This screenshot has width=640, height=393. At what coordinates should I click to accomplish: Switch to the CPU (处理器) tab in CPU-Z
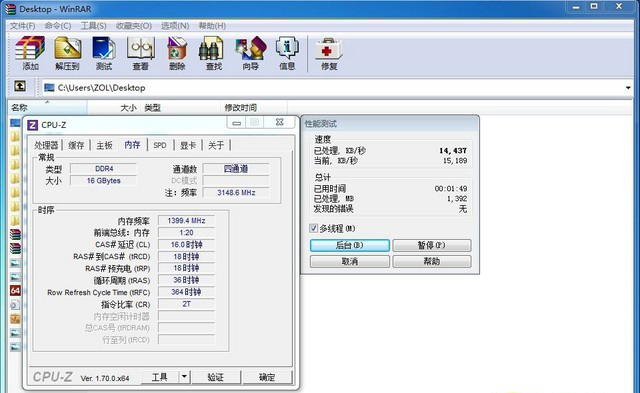coord(46,145)
